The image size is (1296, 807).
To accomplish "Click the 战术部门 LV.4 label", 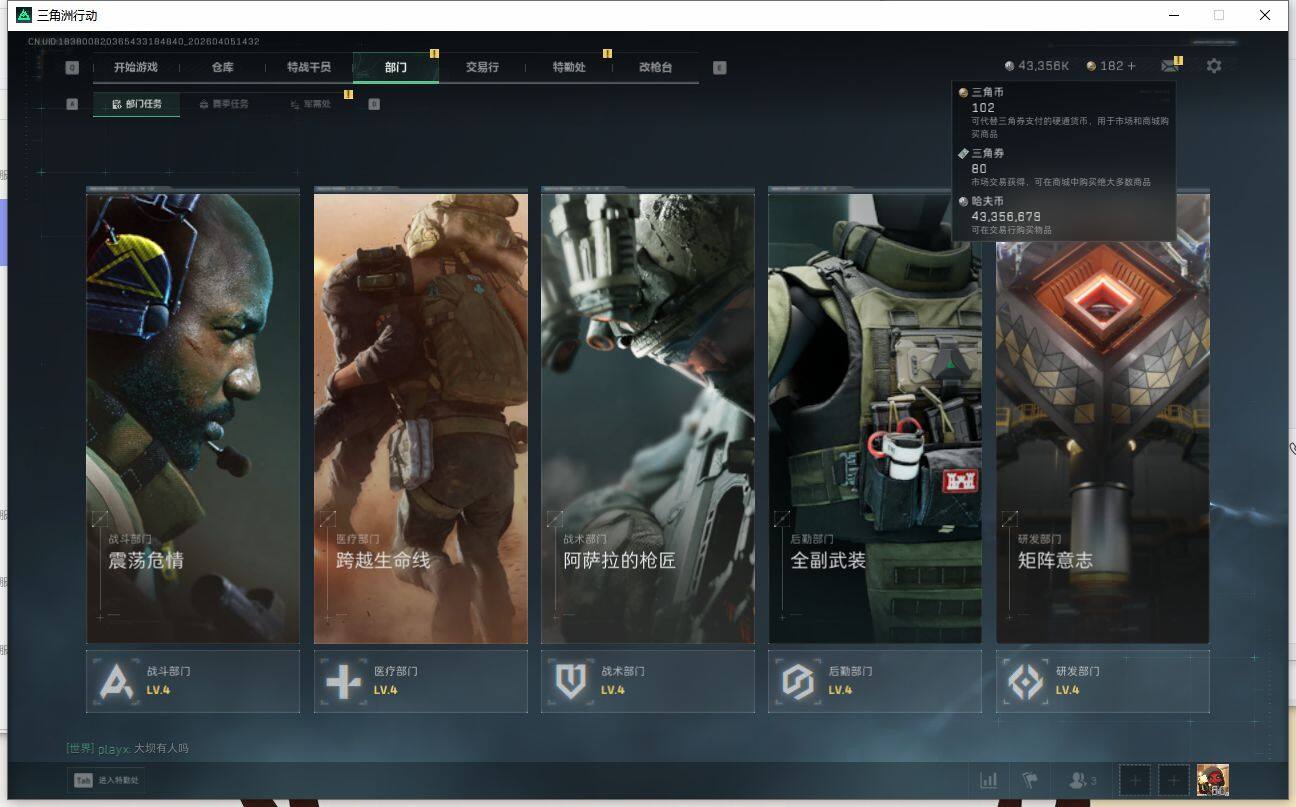I will coord(622,681).
